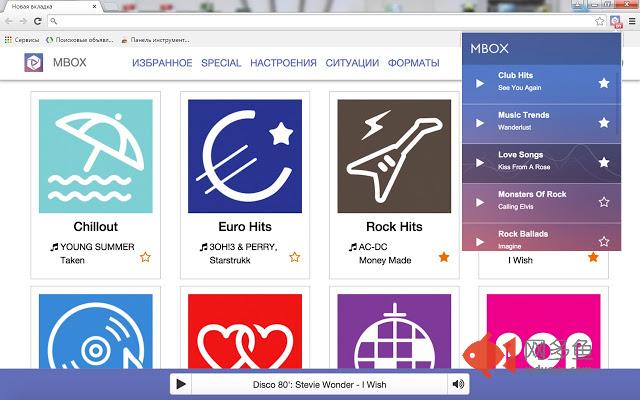
Task: Play the Rock Ballads station in popup
Action: pos(480,242)
